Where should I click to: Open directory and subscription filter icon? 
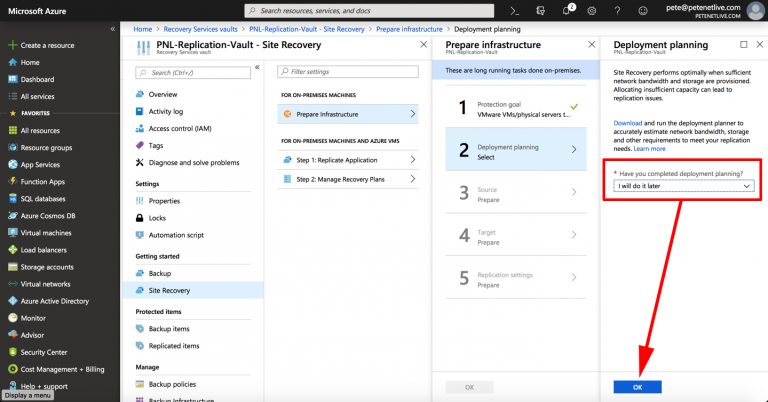point(540,11)
